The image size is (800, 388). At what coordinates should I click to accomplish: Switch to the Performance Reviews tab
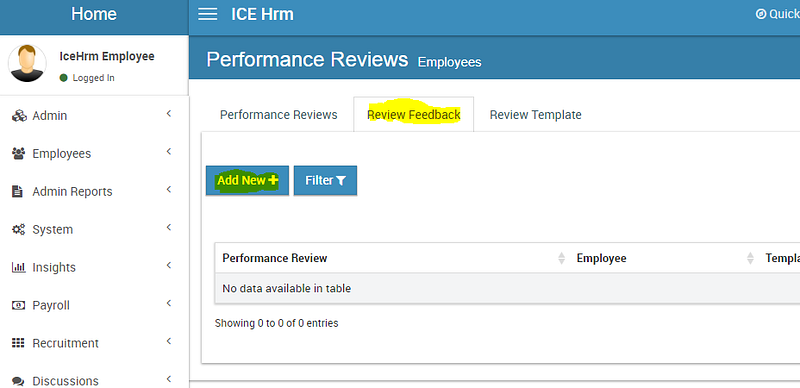point(279,115)
